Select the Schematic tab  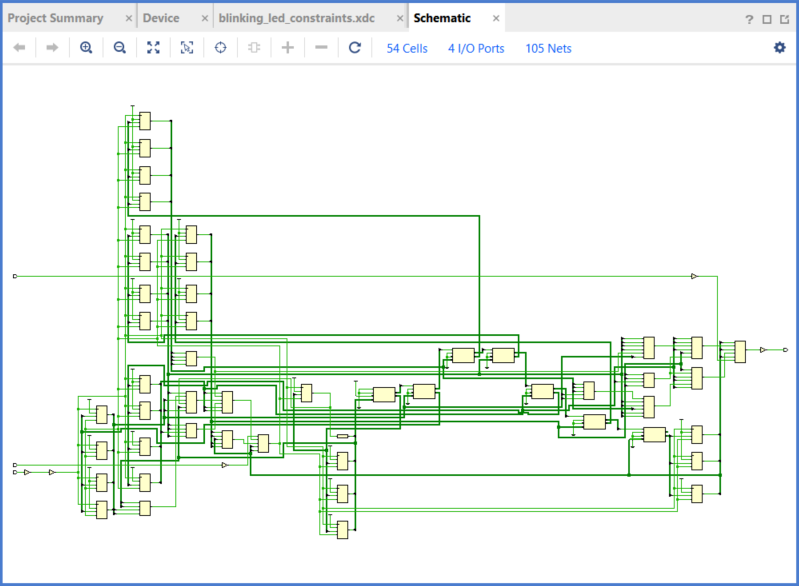coord(442,18)
